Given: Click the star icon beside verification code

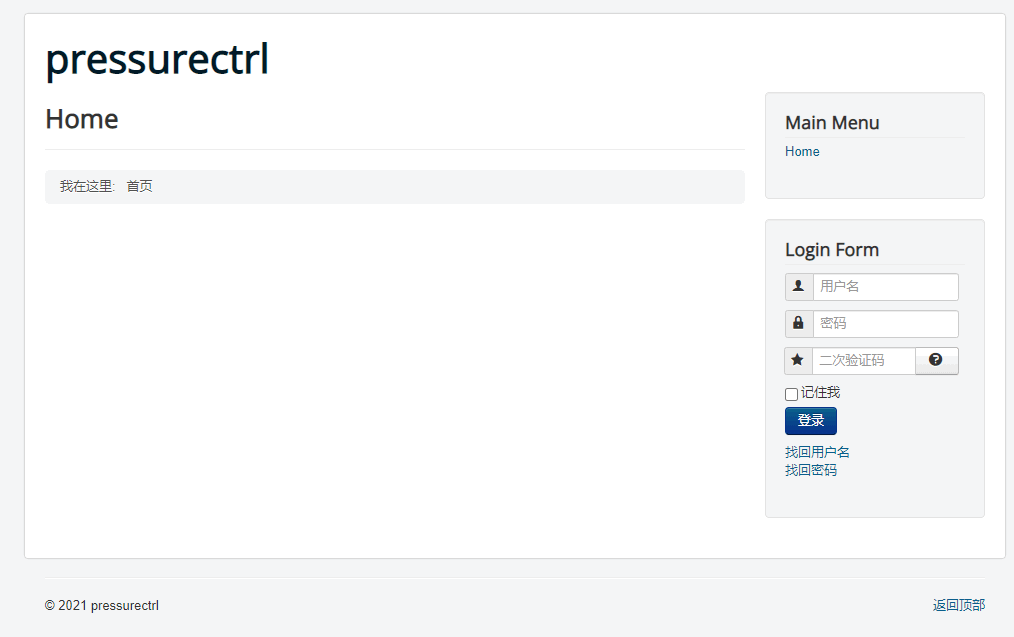Looking at the screenshot, I should (797, 360).
